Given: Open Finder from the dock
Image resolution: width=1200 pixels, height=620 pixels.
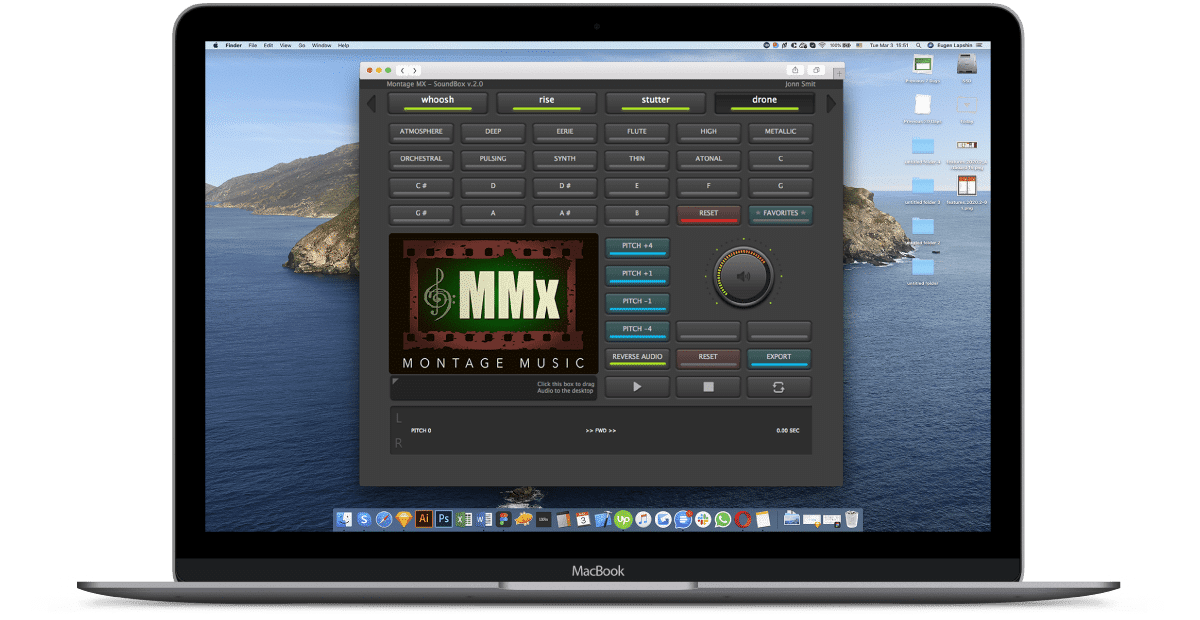Looking at the screenshot, I should click(x=342, y=519).
